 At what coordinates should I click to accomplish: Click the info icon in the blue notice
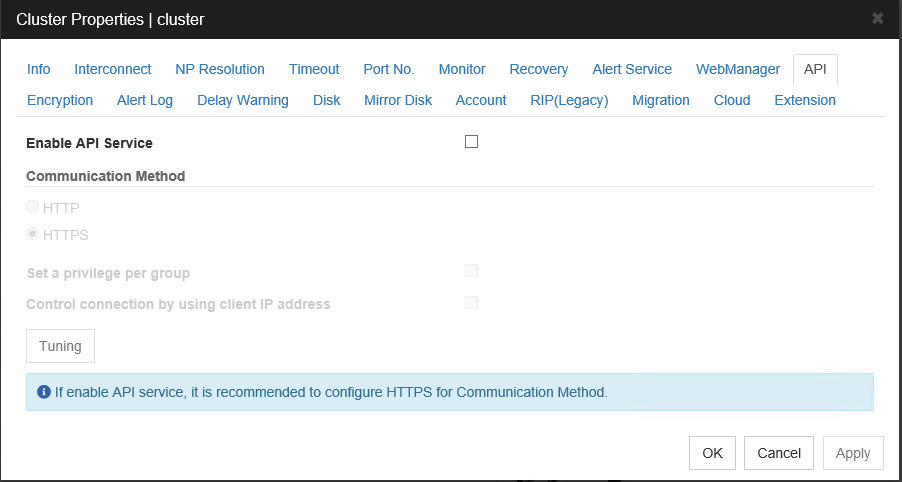click(x=43, y=392)
